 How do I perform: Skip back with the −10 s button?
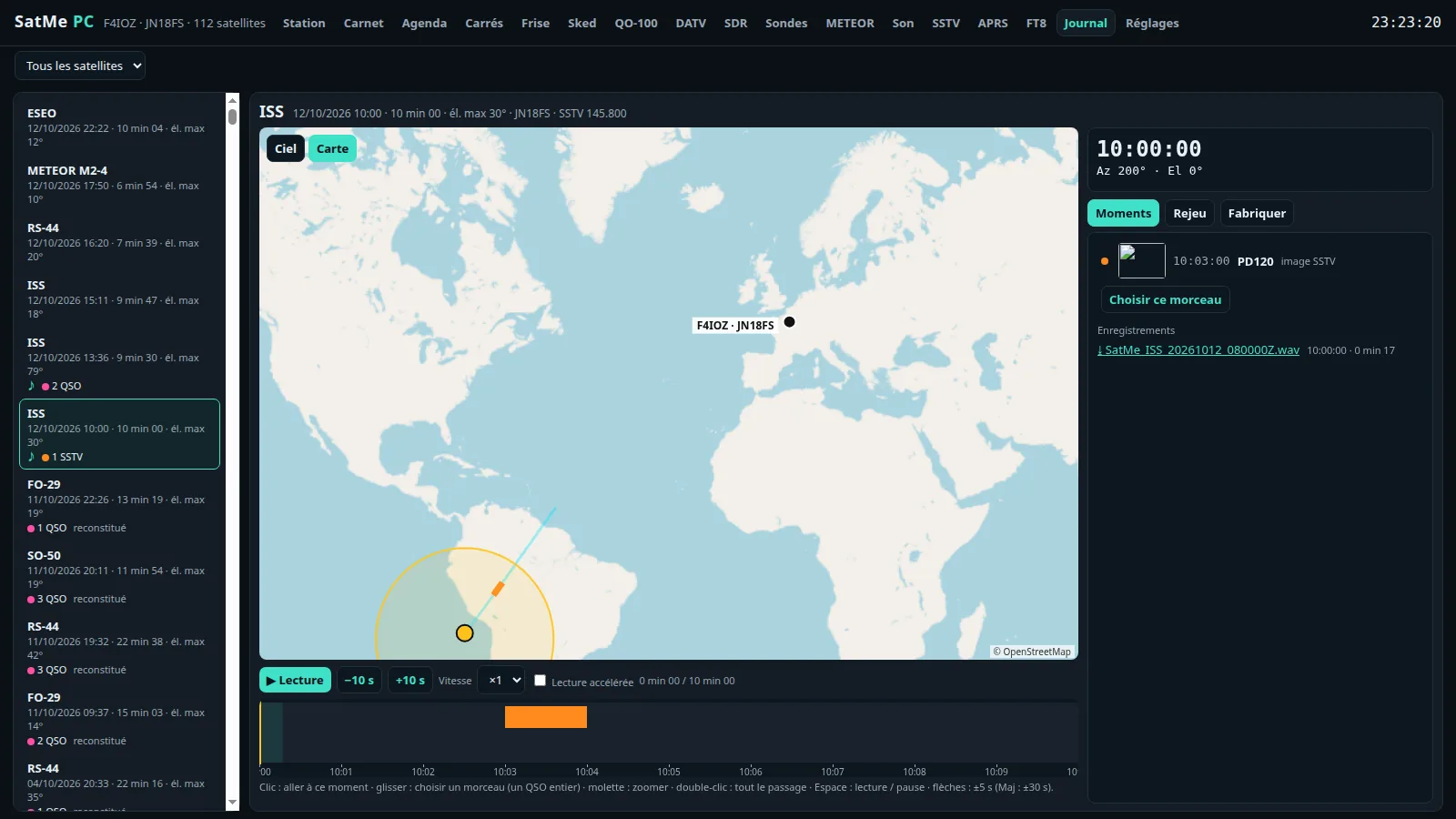click(359, 680)
